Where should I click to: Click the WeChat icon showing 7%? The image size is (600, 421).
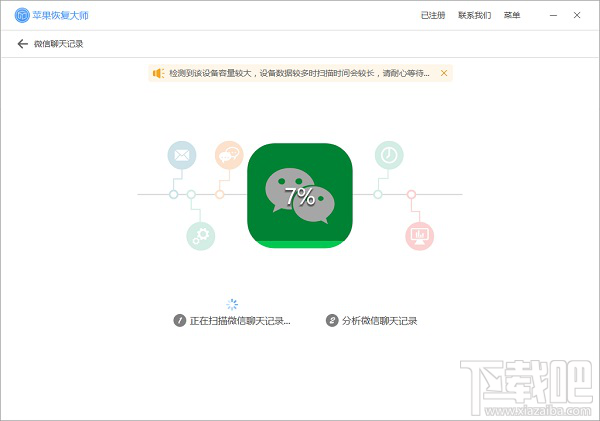[300, 196]
